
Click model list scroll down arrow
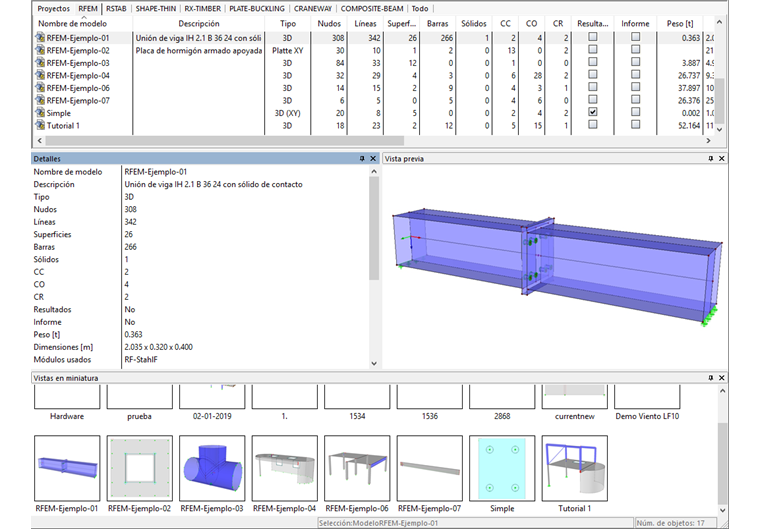point(719,129)
